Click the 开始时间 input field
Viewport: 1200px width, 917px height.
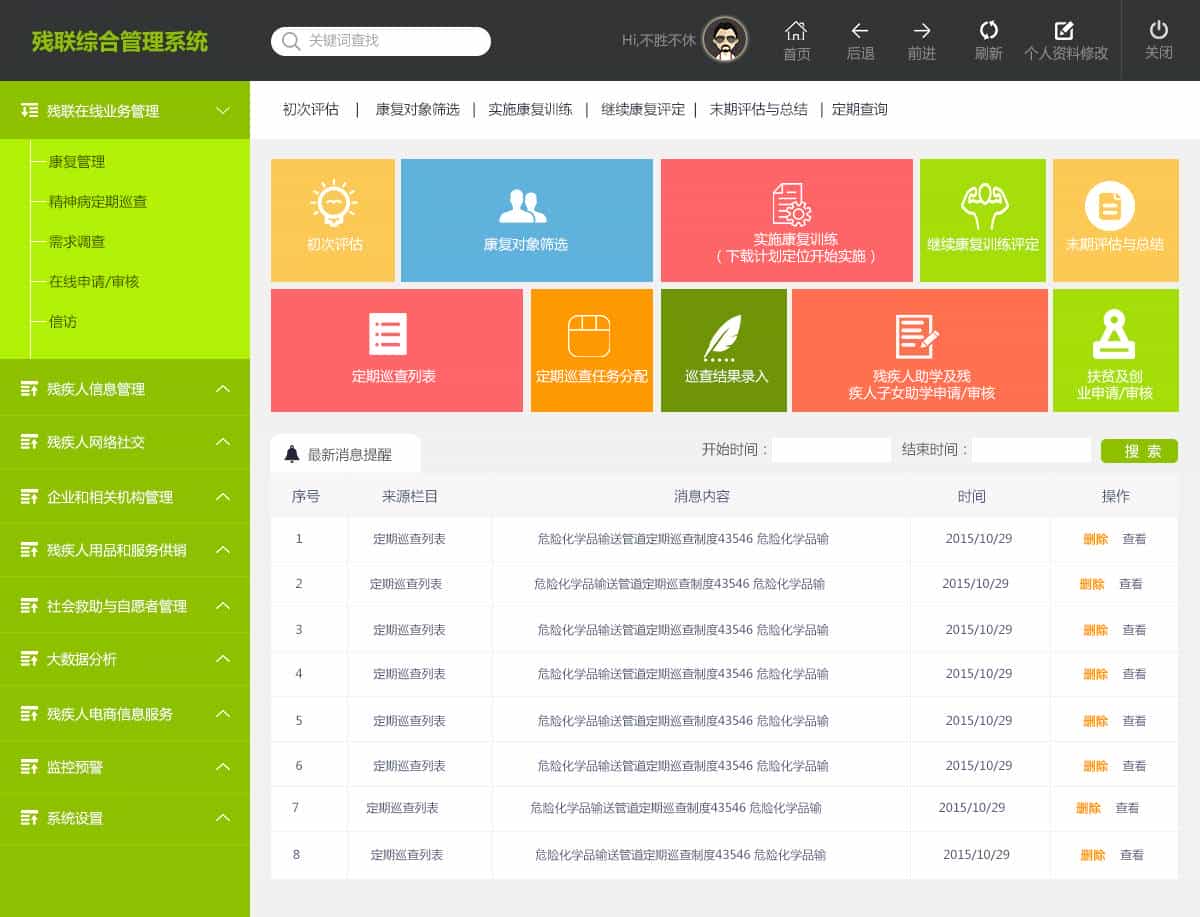(x=831, y=450)
